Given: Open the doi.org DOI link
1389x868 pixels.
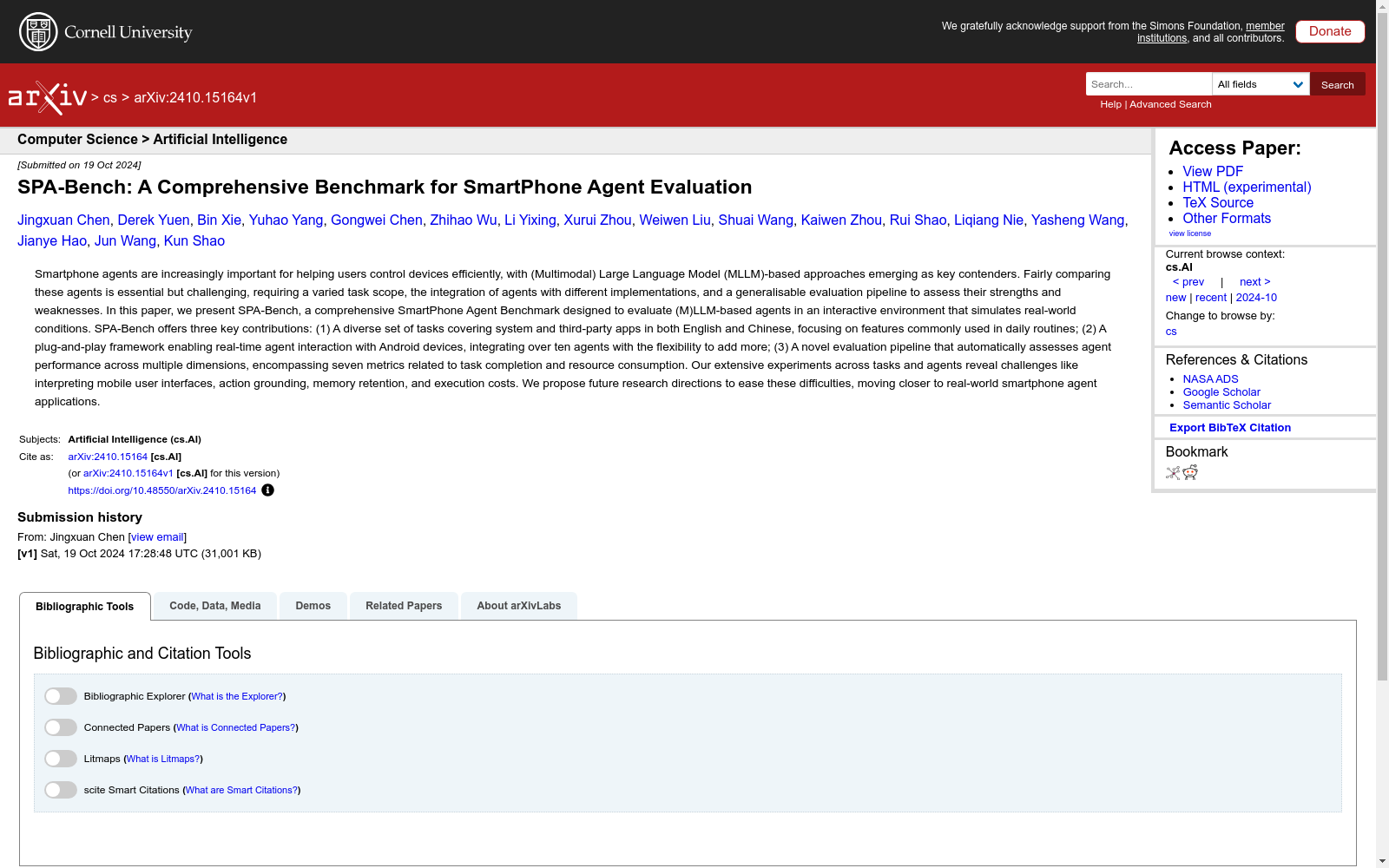Looking at the screenshot, I should click(162, 490).
